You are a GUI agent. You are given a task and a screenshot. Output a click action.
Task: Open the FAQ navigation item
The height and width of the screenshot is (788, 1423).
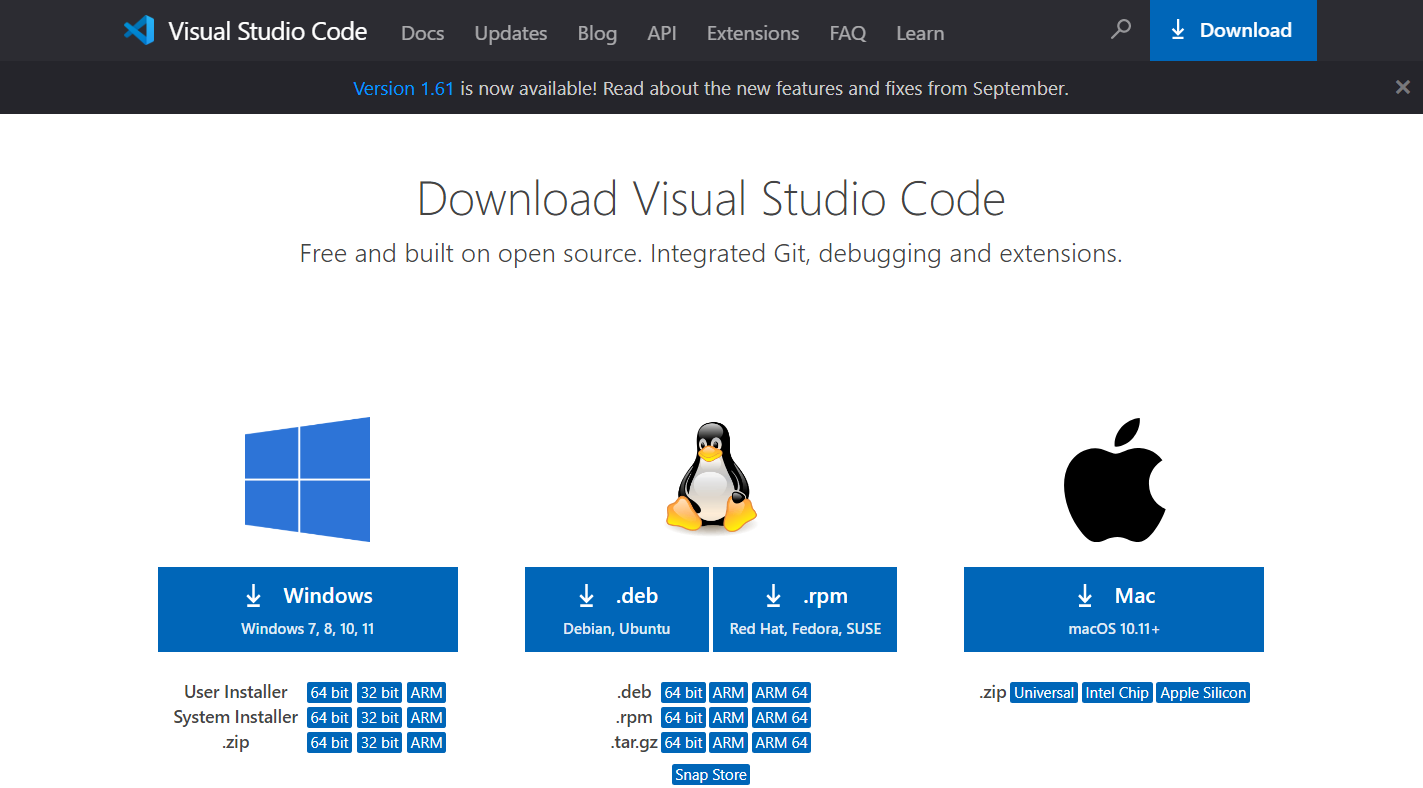(848, 33)
